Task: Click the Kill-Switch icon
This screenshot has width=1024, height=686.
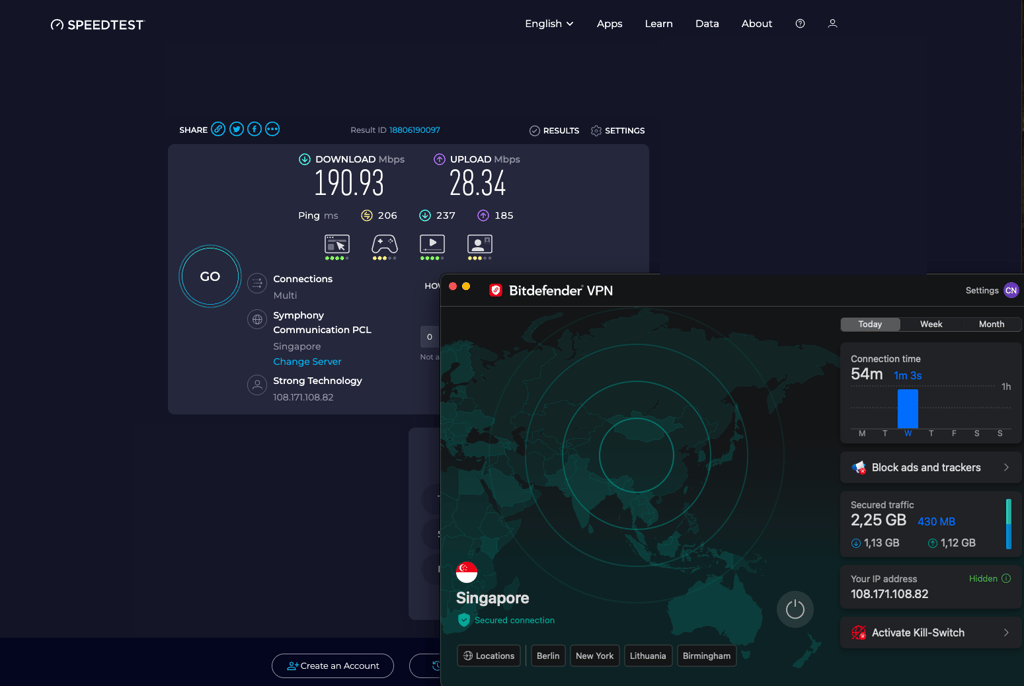Action: pyautogui.click(x=859, y=632)
